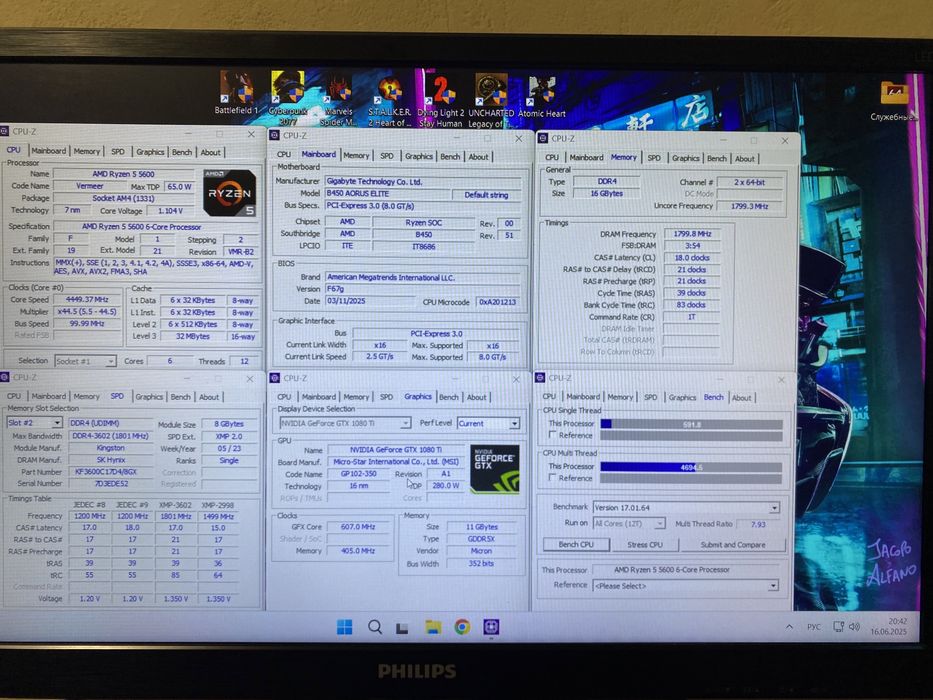This screenshot has height=700, width=933.
Task: Switch to About tab in SPD window
Action: [209, 397]
